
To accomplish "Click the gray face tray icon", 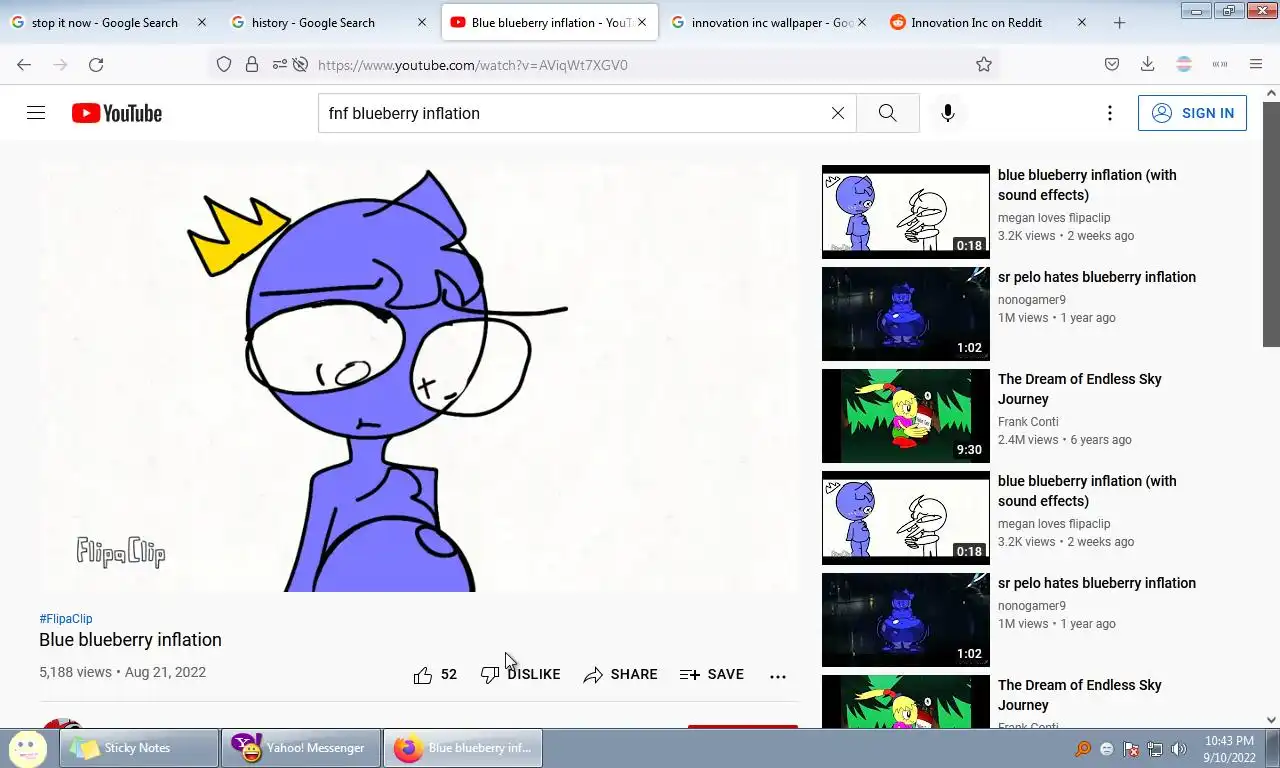I will tap(1107, 749).
